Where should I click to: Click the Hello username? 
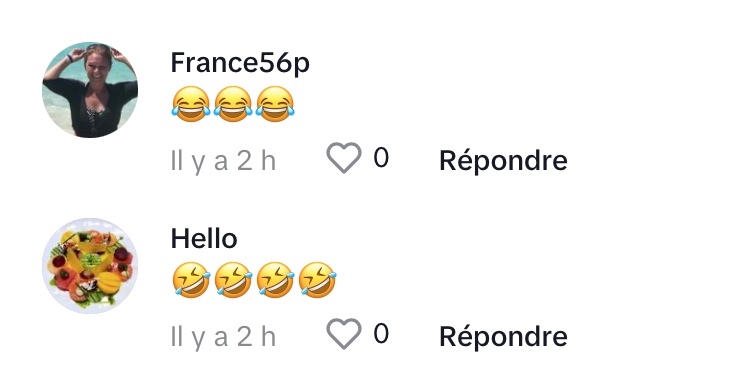click(204, 239)
